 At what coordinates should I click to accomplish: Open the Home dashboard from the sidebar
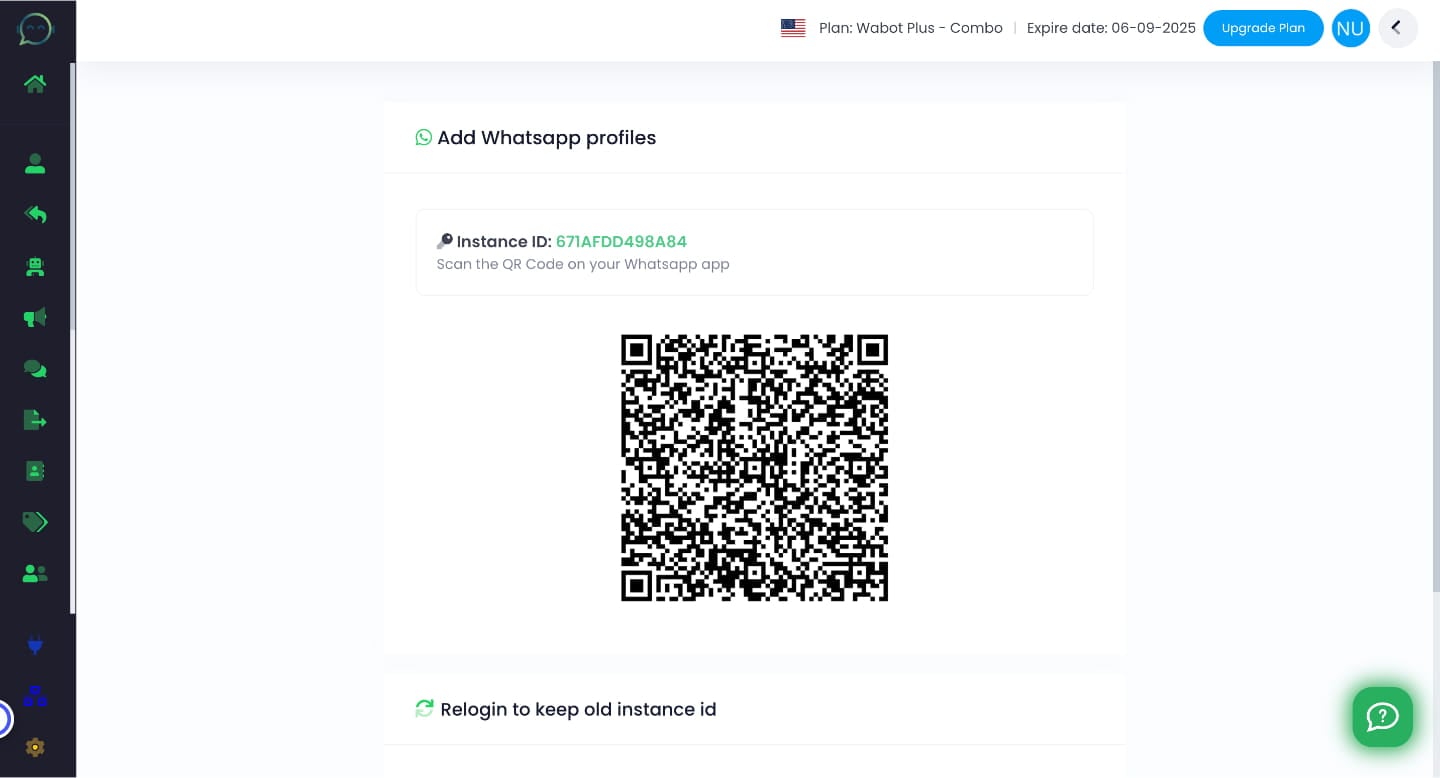click(x=35, y=84)
